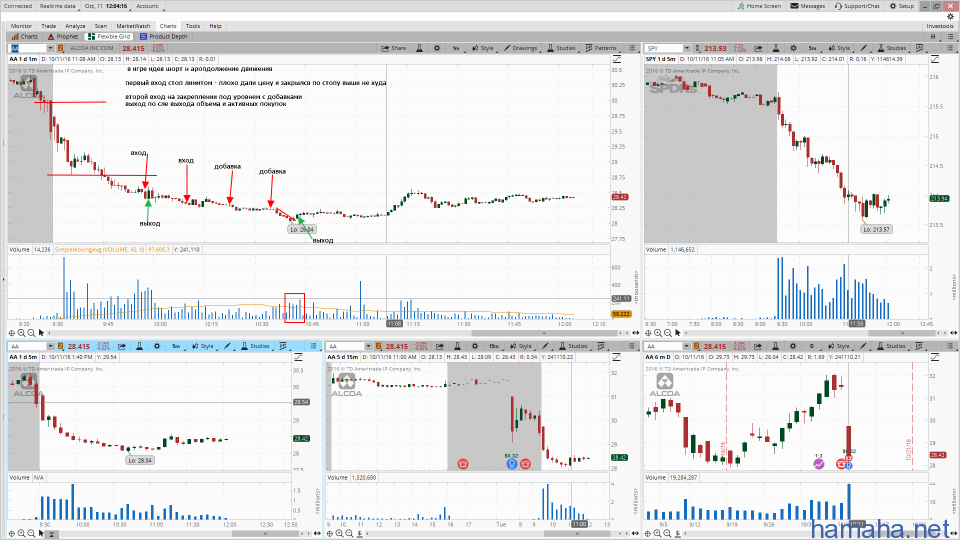This screenshot has height=540, width=960.
Task: Select the Flexible Grid sub-tab
Action: [109, 37]
